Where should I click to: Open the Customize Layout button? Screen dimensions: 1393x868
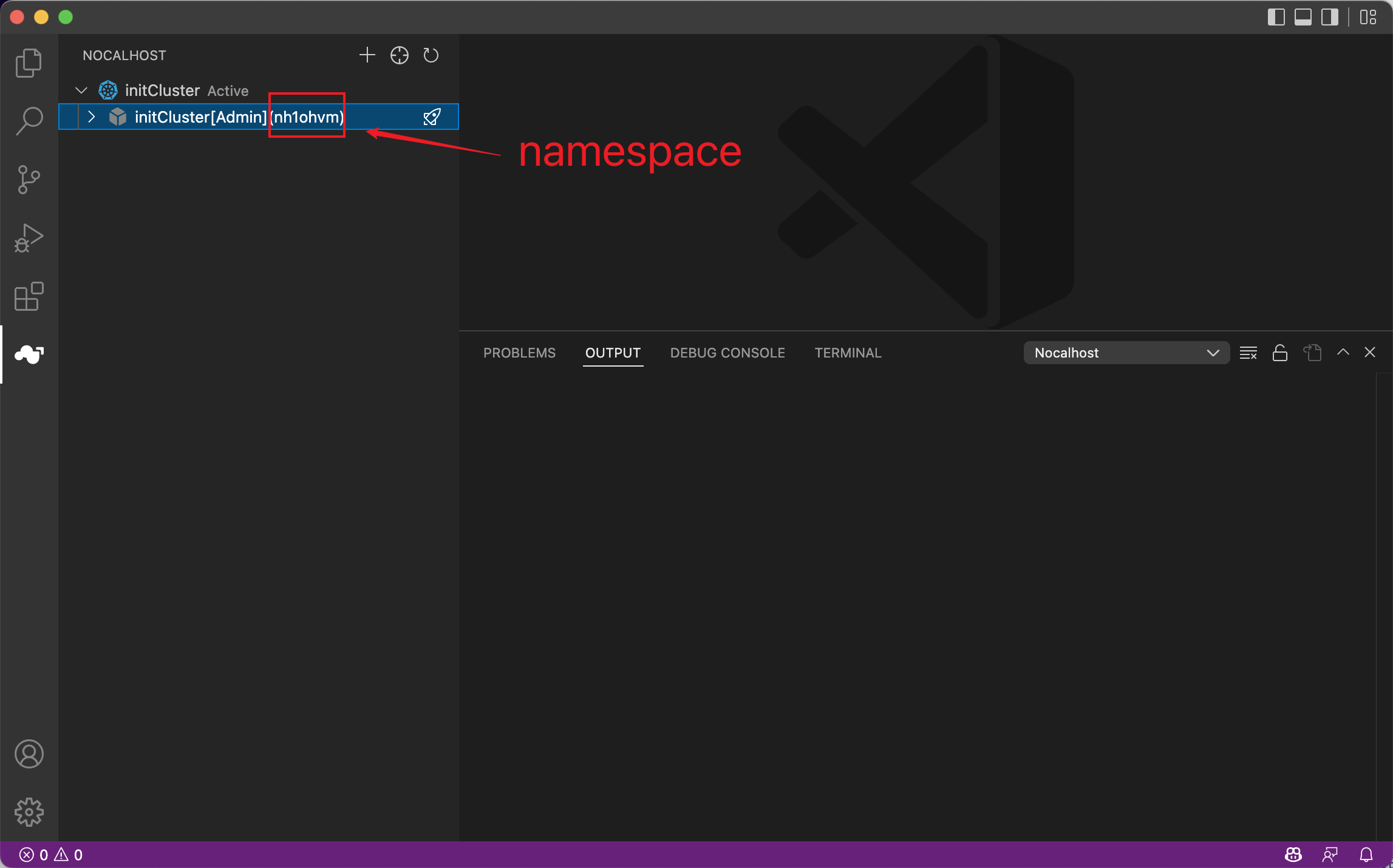click(x=1367, y=17)
